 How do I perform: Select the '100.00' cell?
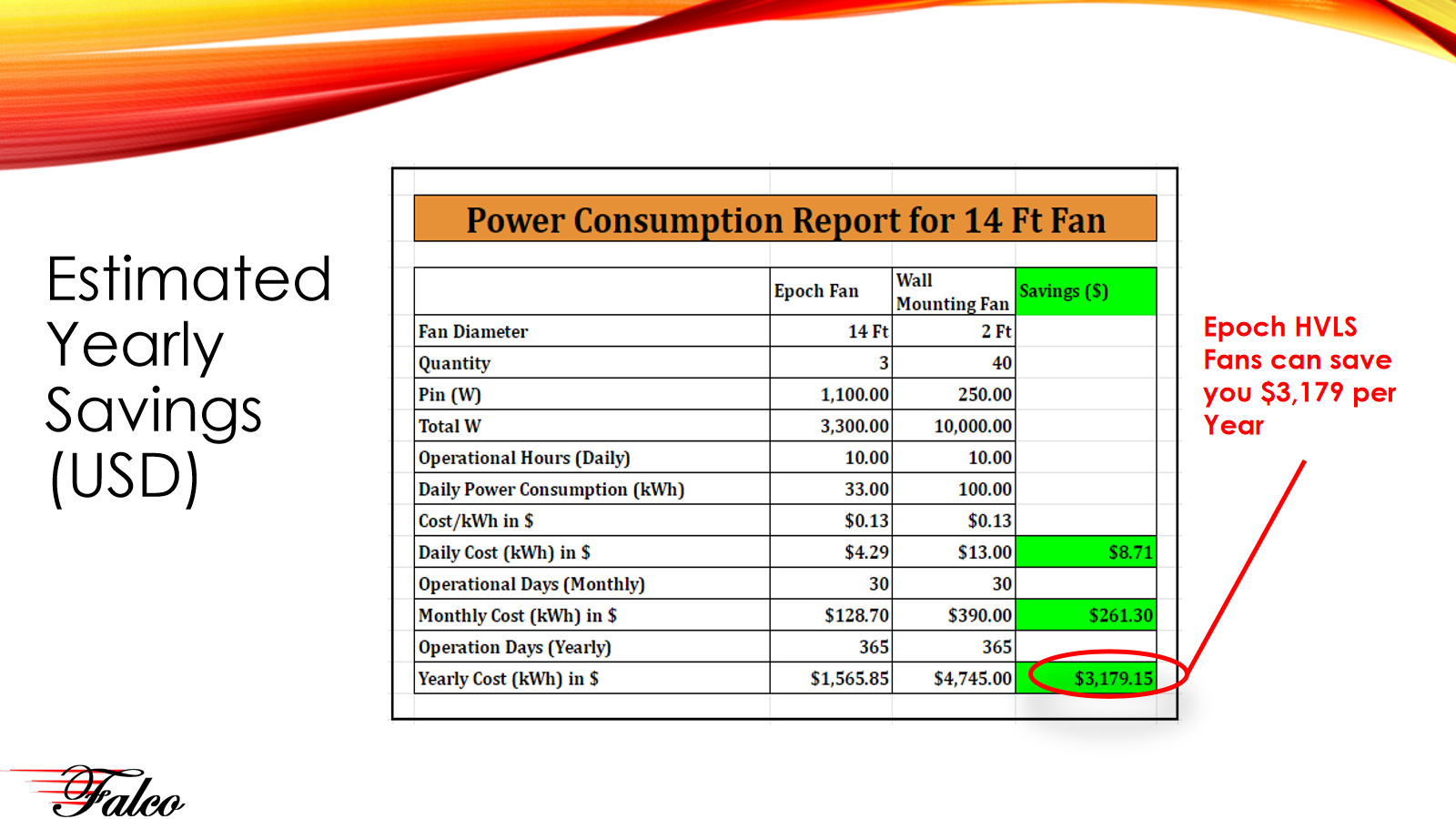954,490
